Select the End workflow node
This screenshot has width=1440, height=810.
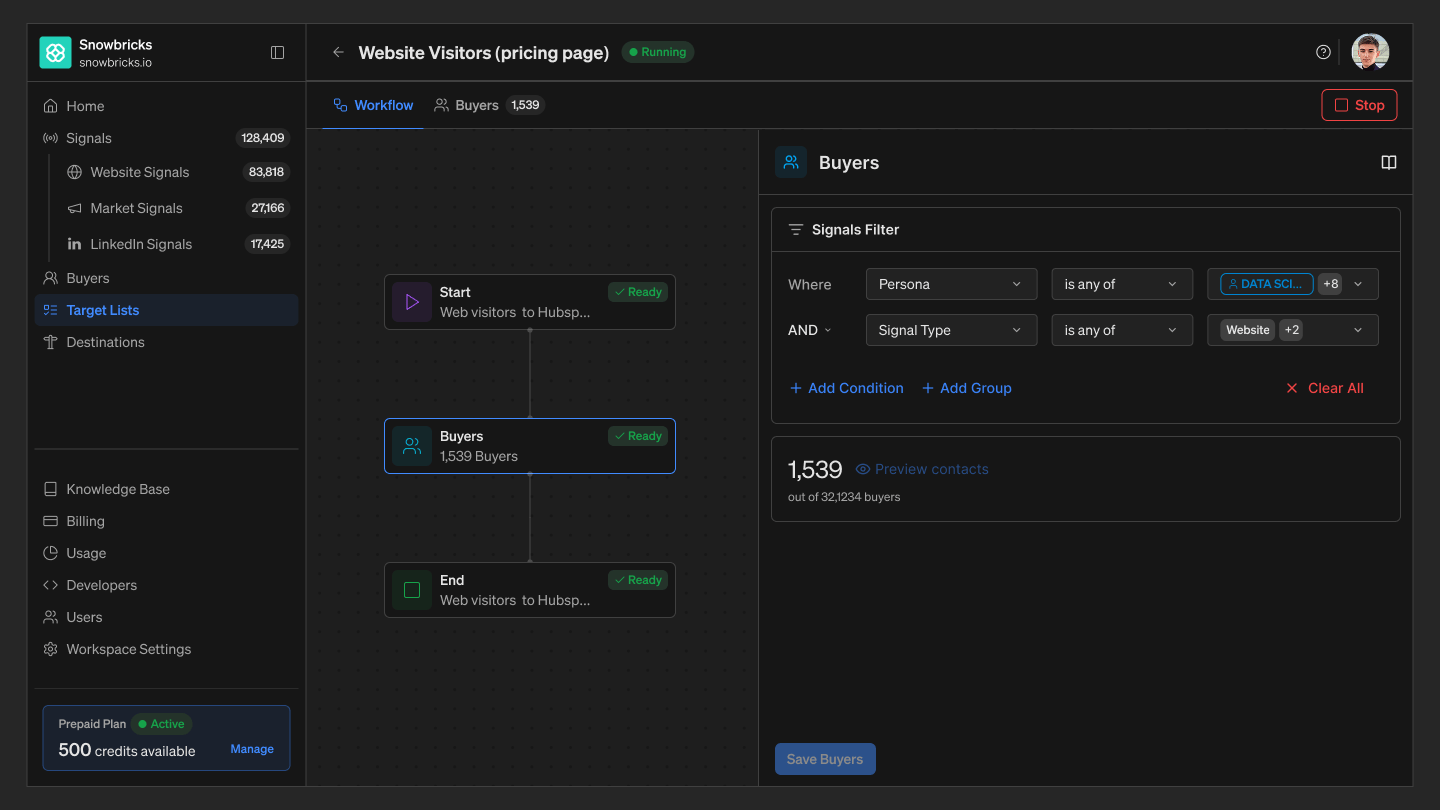coord(530,590)
